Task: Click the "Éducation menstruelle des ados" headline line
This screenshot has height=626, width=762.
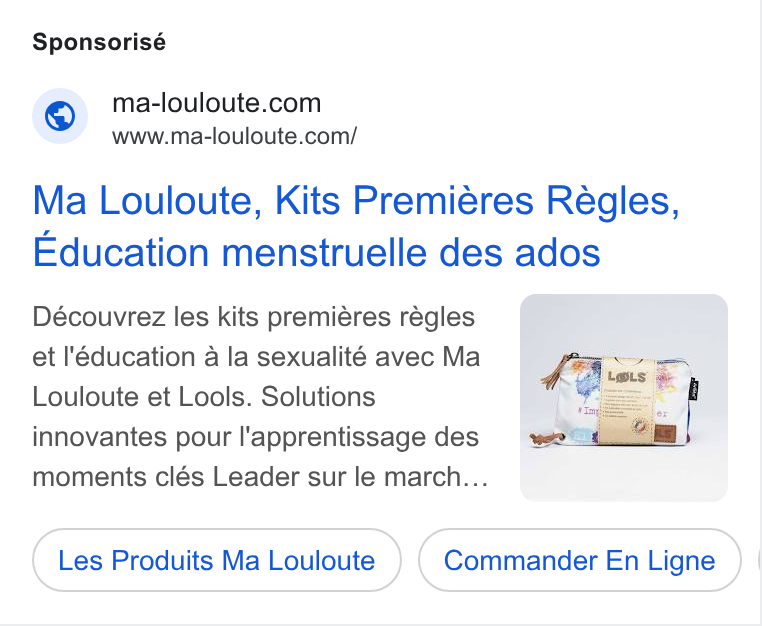Action: point(316,253)
